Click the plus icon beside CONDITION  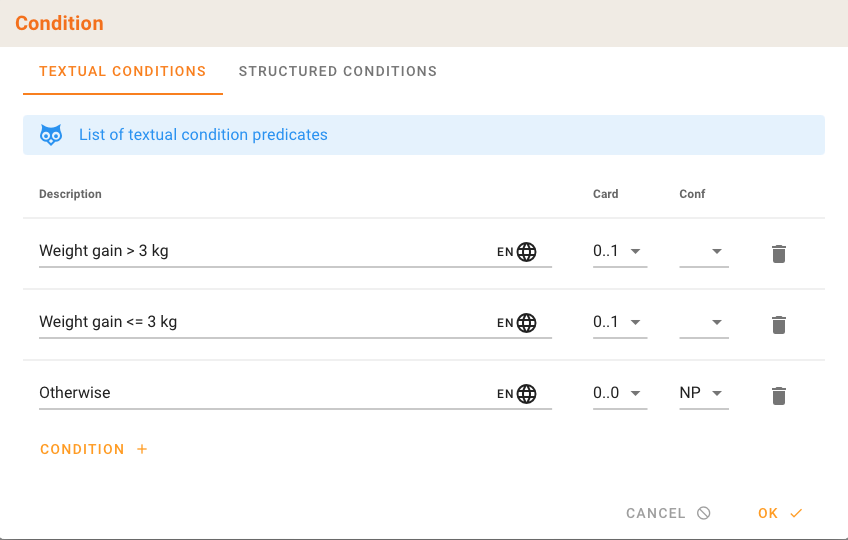point(142,450)
